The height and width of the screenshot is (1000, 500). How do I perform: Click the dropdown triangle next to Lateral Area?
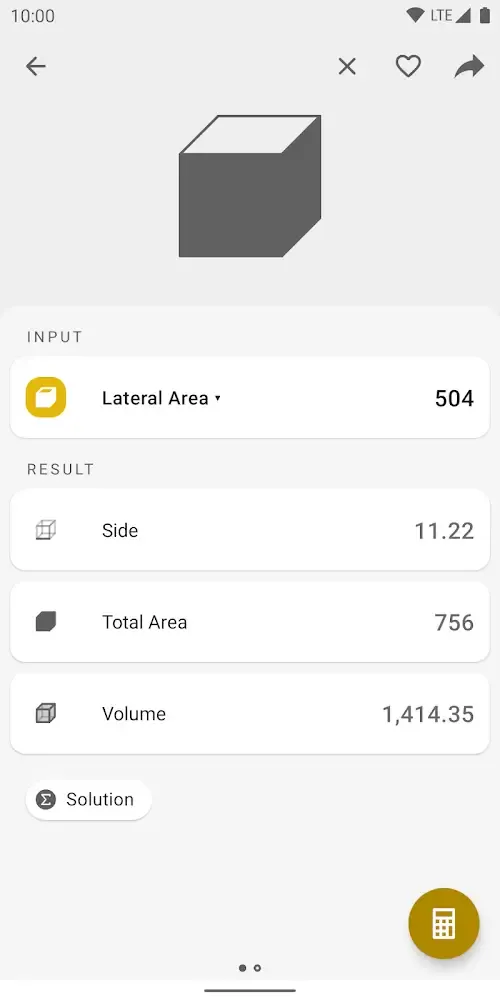click(x=217, y=398)
